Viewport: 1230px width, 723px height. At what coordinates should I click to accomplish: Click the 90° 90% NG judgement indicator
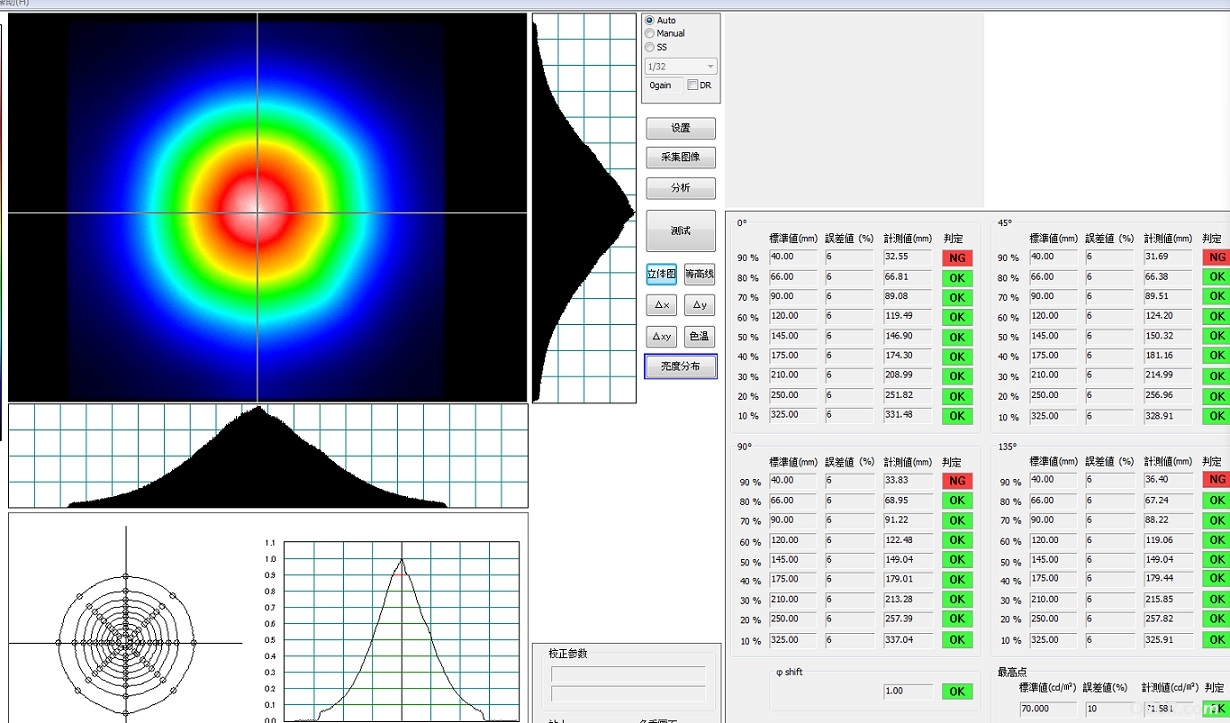tap(956, 481)
